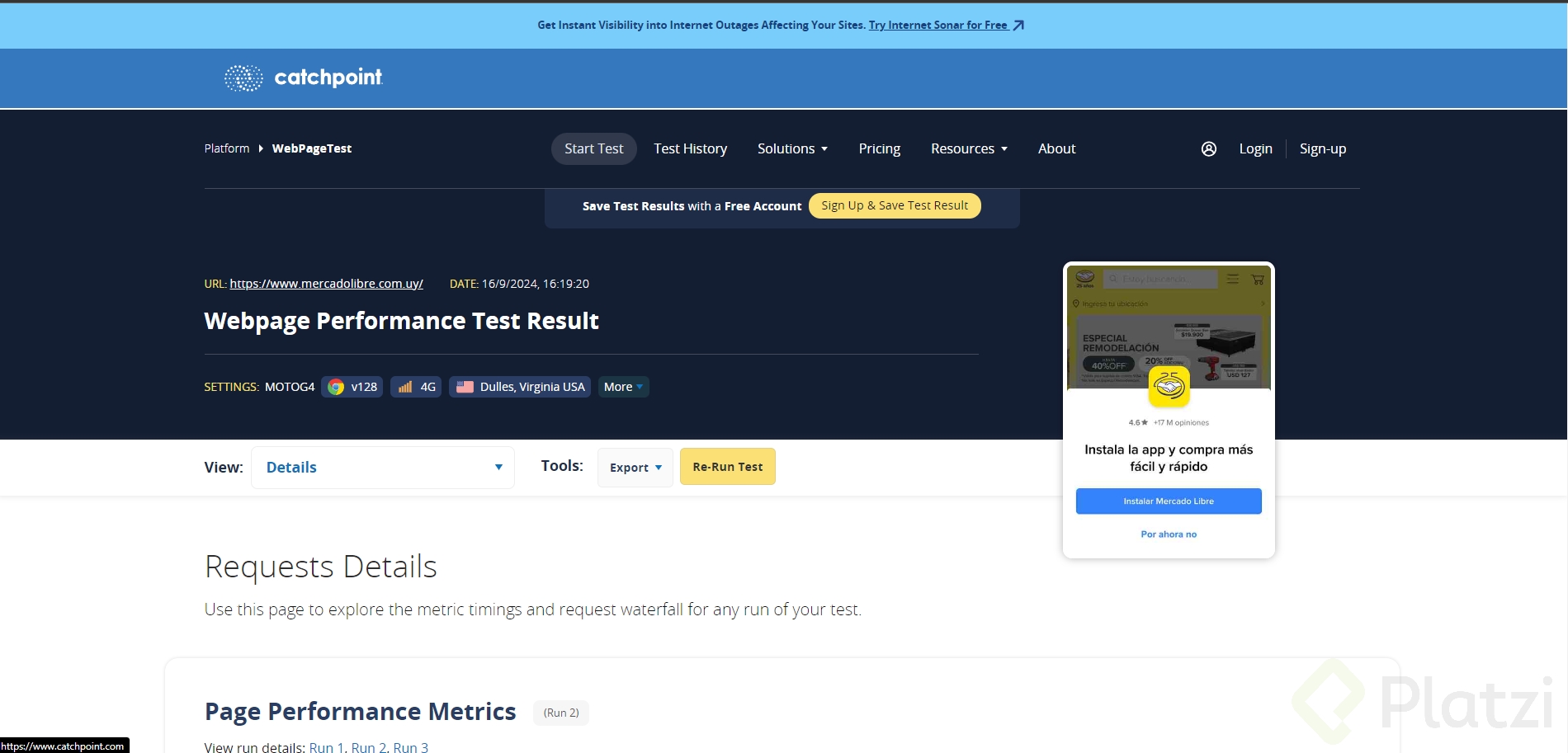Click the Login link
This screenshot has height=753, width=1568.
pyautogui.click(x=1256, y=148)
